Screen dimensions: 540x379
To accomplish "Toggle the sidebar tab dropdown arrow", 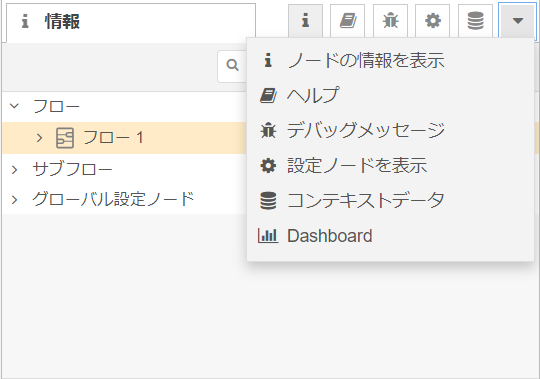I will (518, 21).
